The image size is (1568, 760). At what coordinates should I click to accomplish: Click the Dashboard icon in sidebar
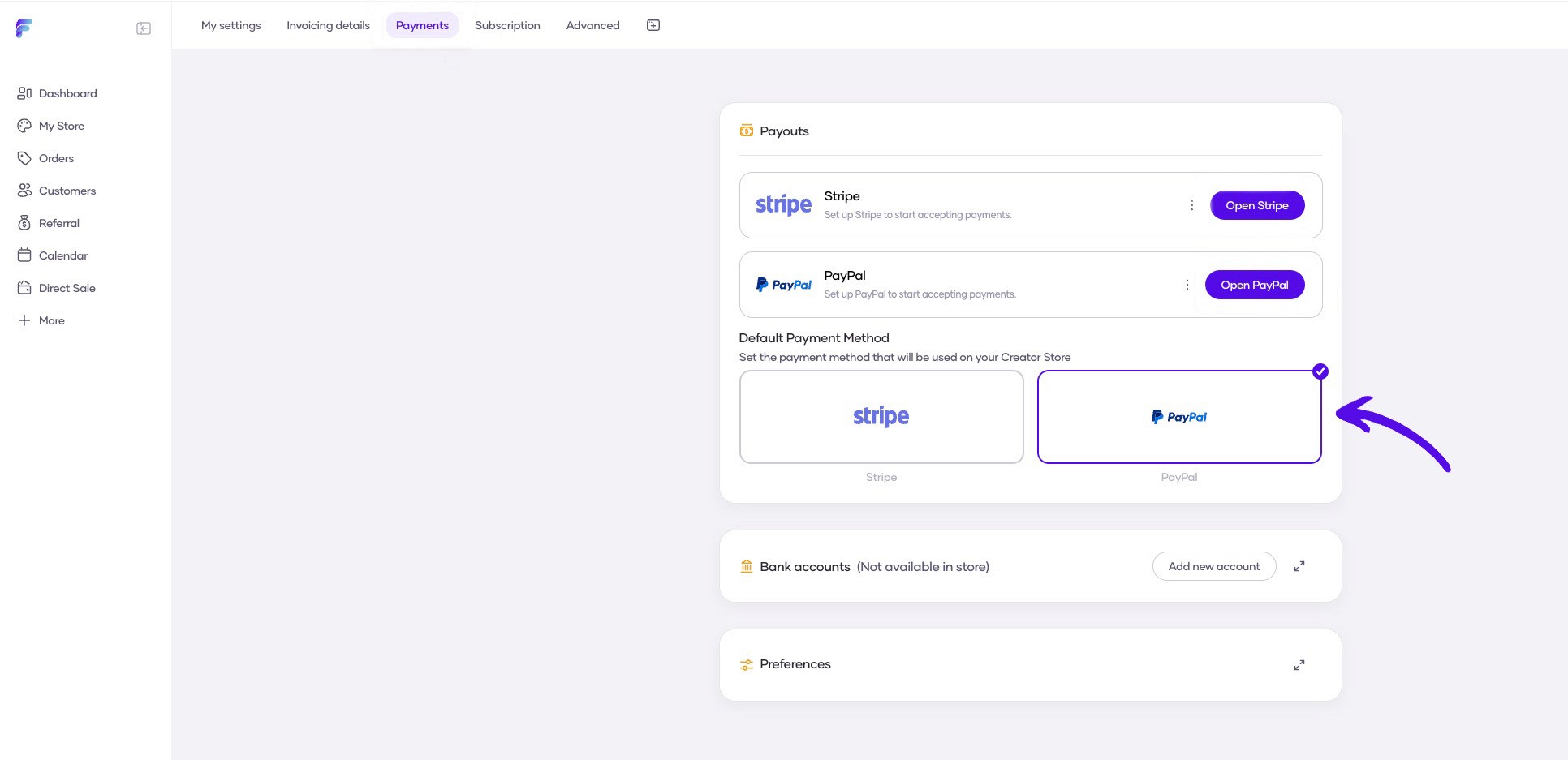pos(24,93)
